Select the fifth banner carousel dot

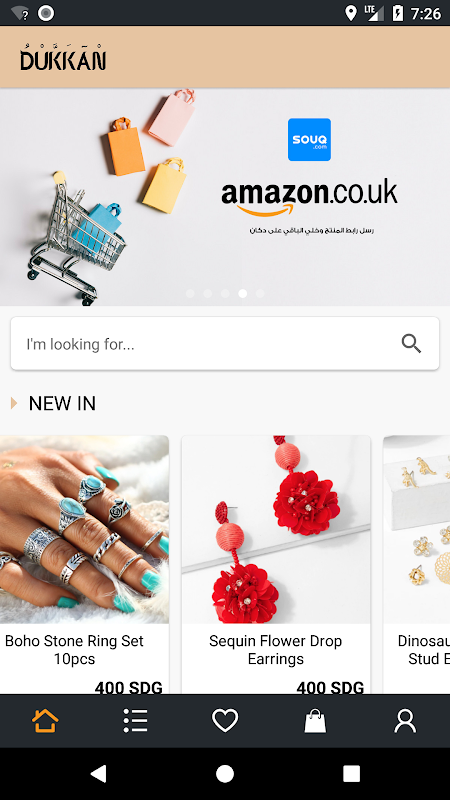[260, 293]
